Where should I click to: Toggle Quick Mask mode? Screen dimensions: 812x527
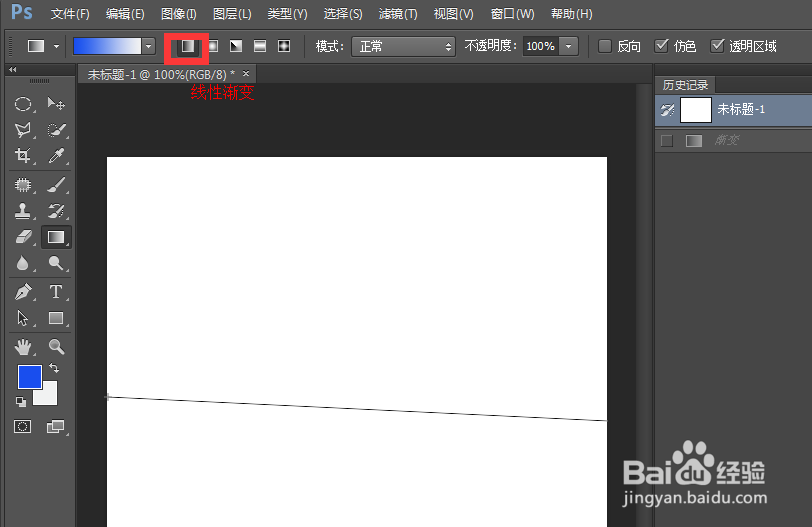point(22,427)
